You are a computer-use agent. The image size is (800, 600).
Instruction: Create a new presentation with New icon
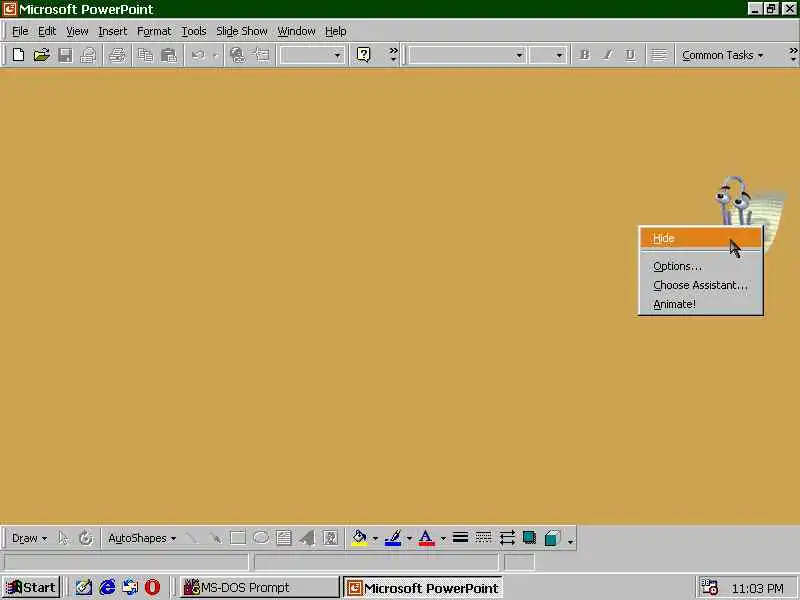tap(18, 55)
